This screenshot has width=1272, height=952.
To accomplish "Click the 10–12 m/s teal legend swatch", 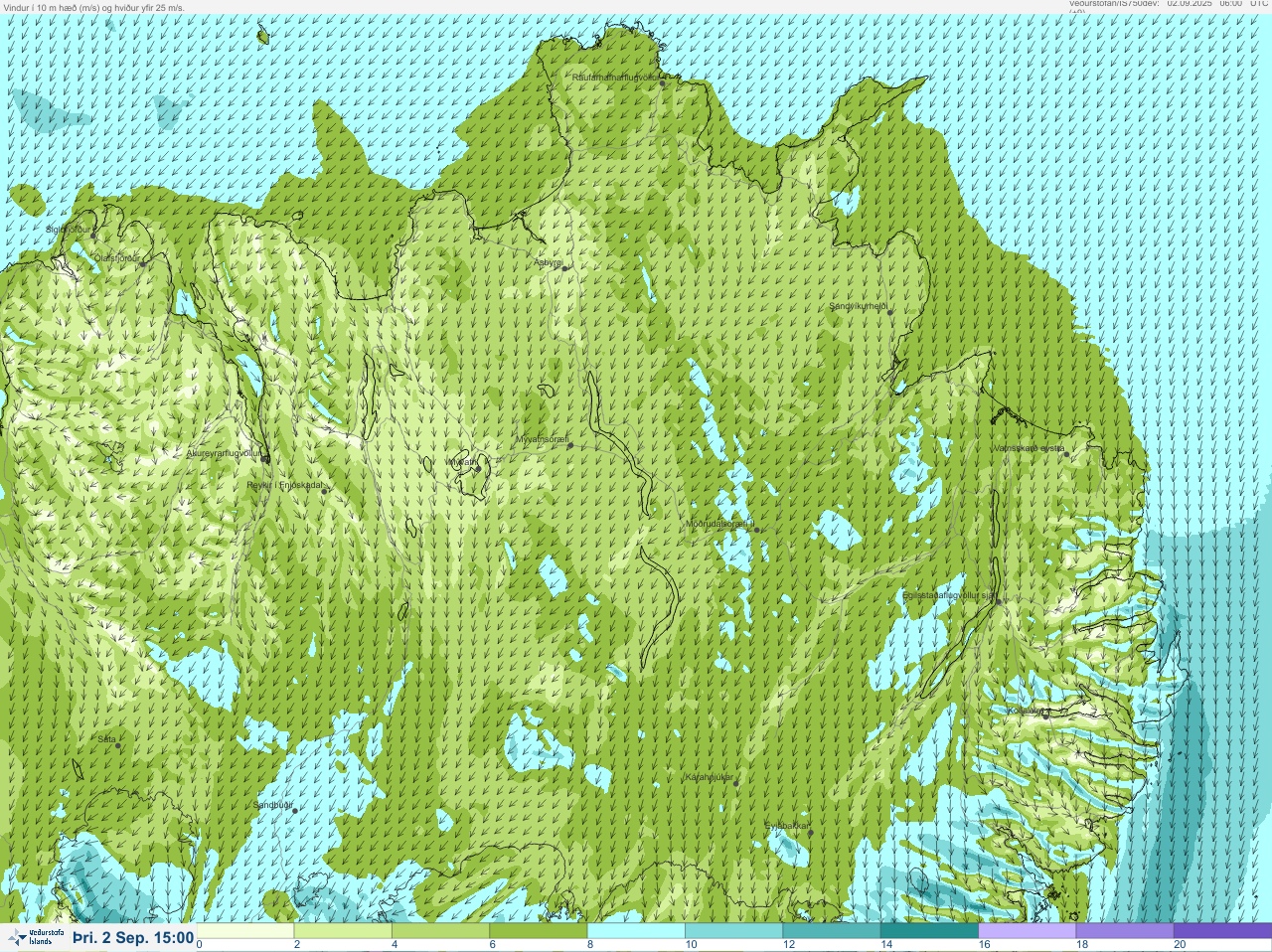I will click(x=733, y=931).
